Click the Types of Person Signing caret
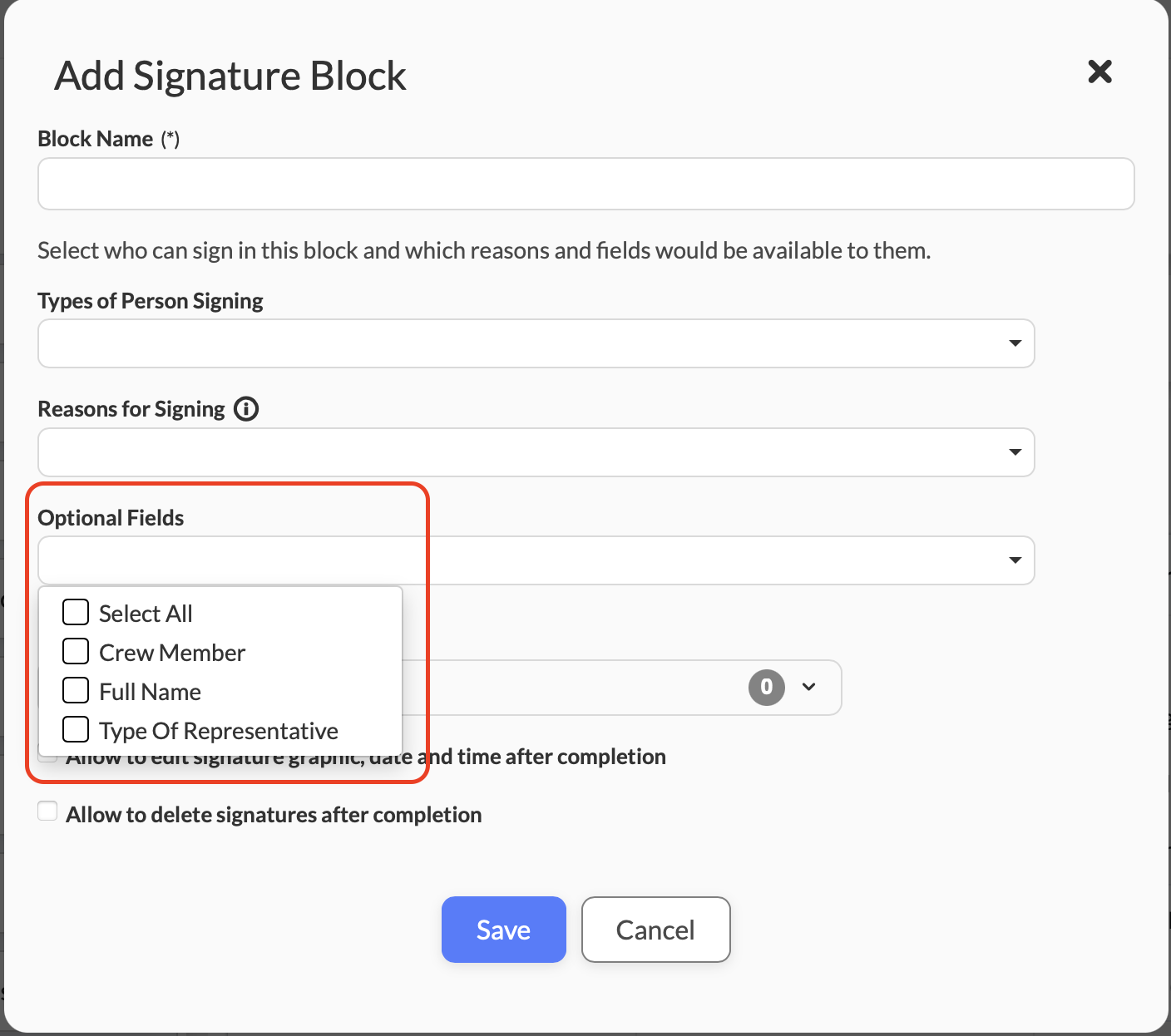 pos(1015,343)
